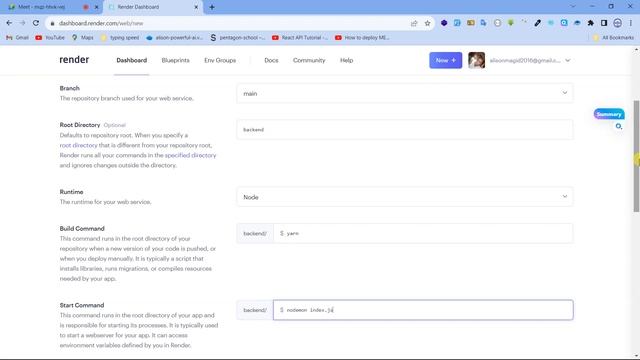This screenshot has width=640, height=360.
Task: Open the Runtime dropdown showing Node
Action: (x=404, y=197)
